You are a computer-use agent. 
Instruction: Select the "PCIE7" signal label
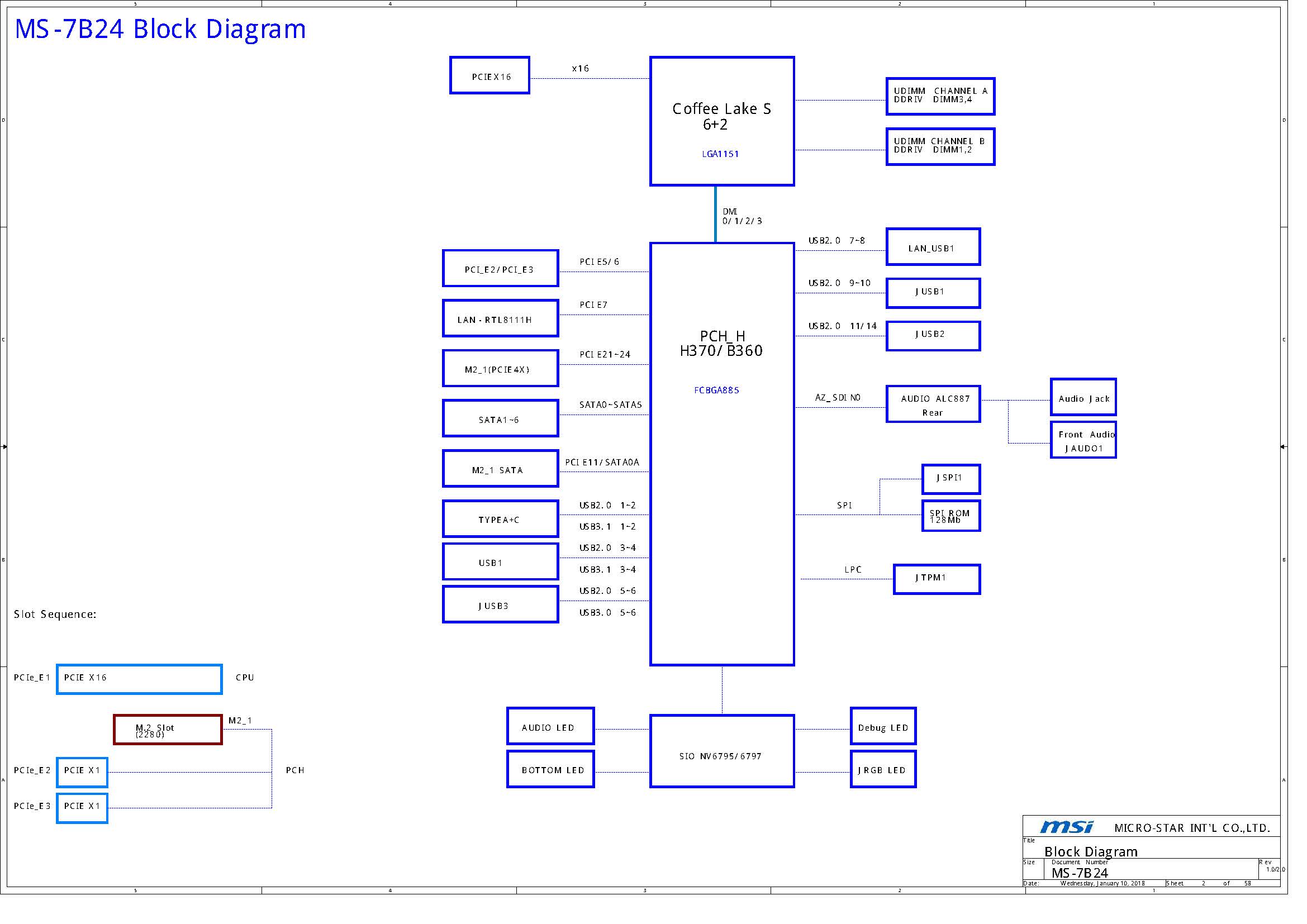[x=593, y=305]
